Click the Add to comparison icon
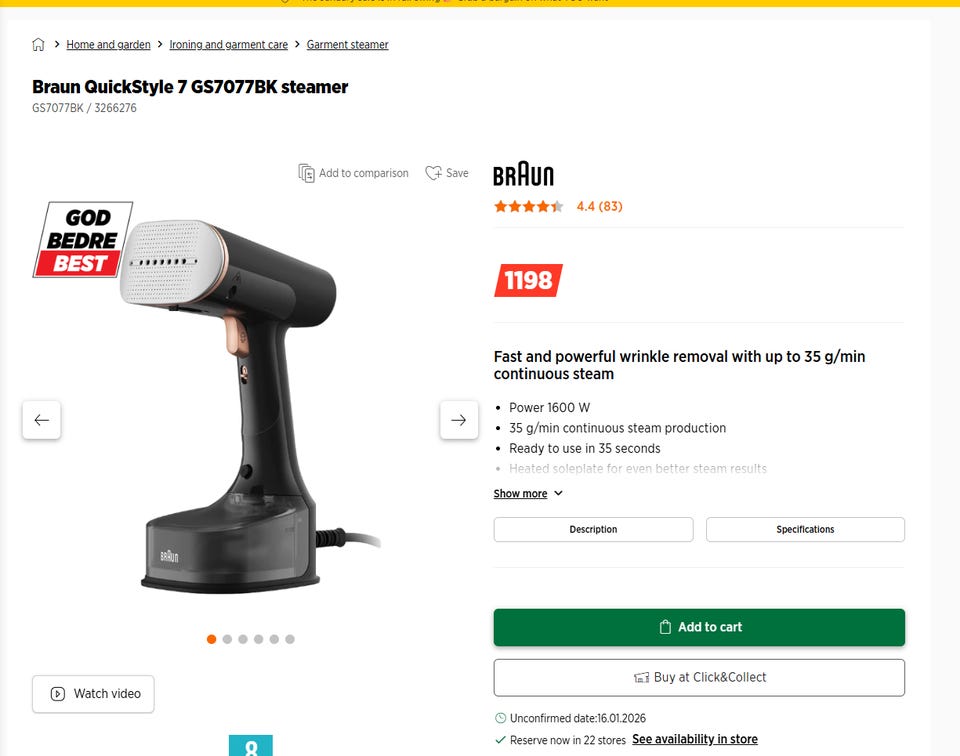960x756 pixels. pos(306,173)
